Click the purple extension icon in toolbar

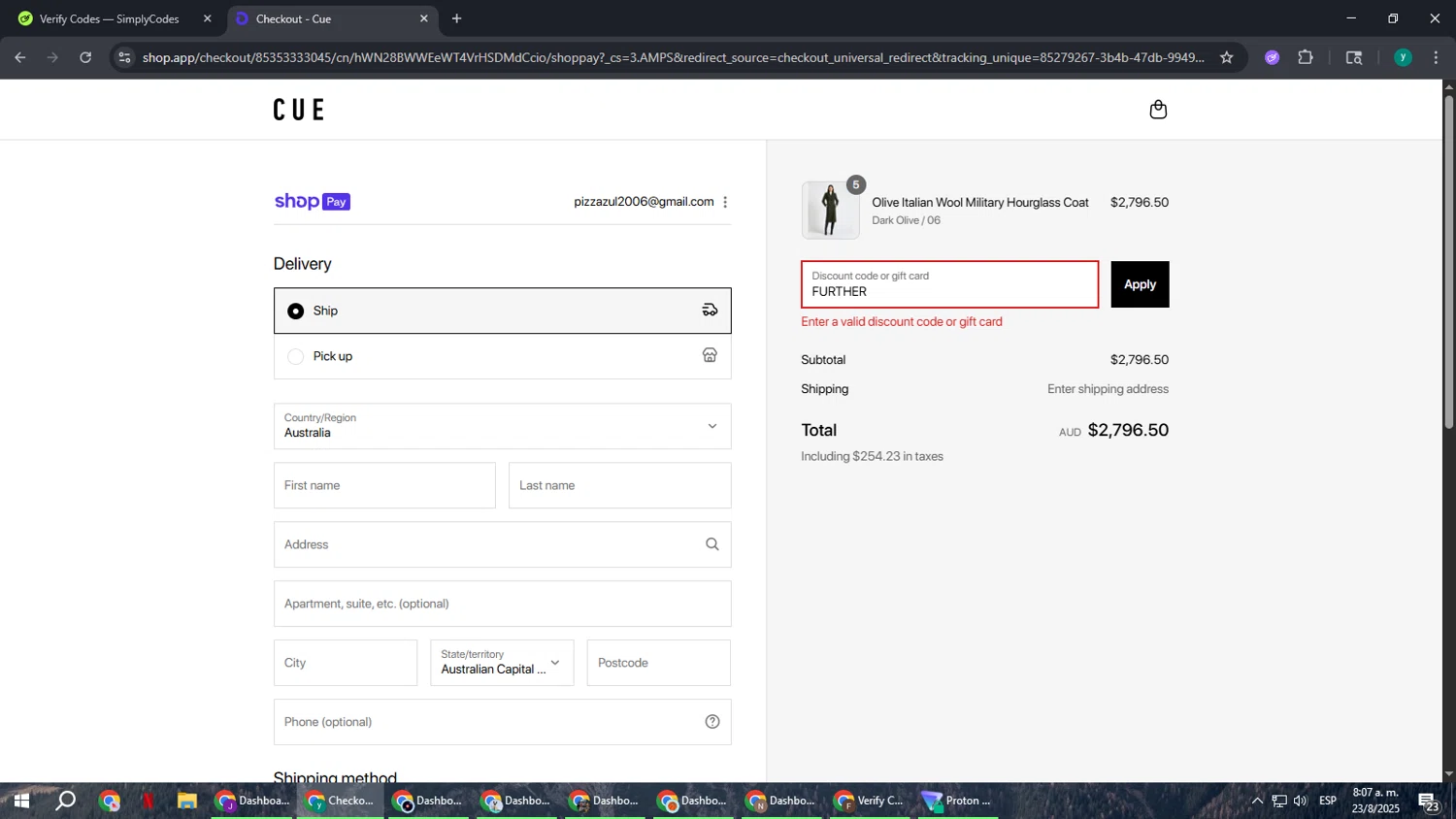(x=1272, y=57)
